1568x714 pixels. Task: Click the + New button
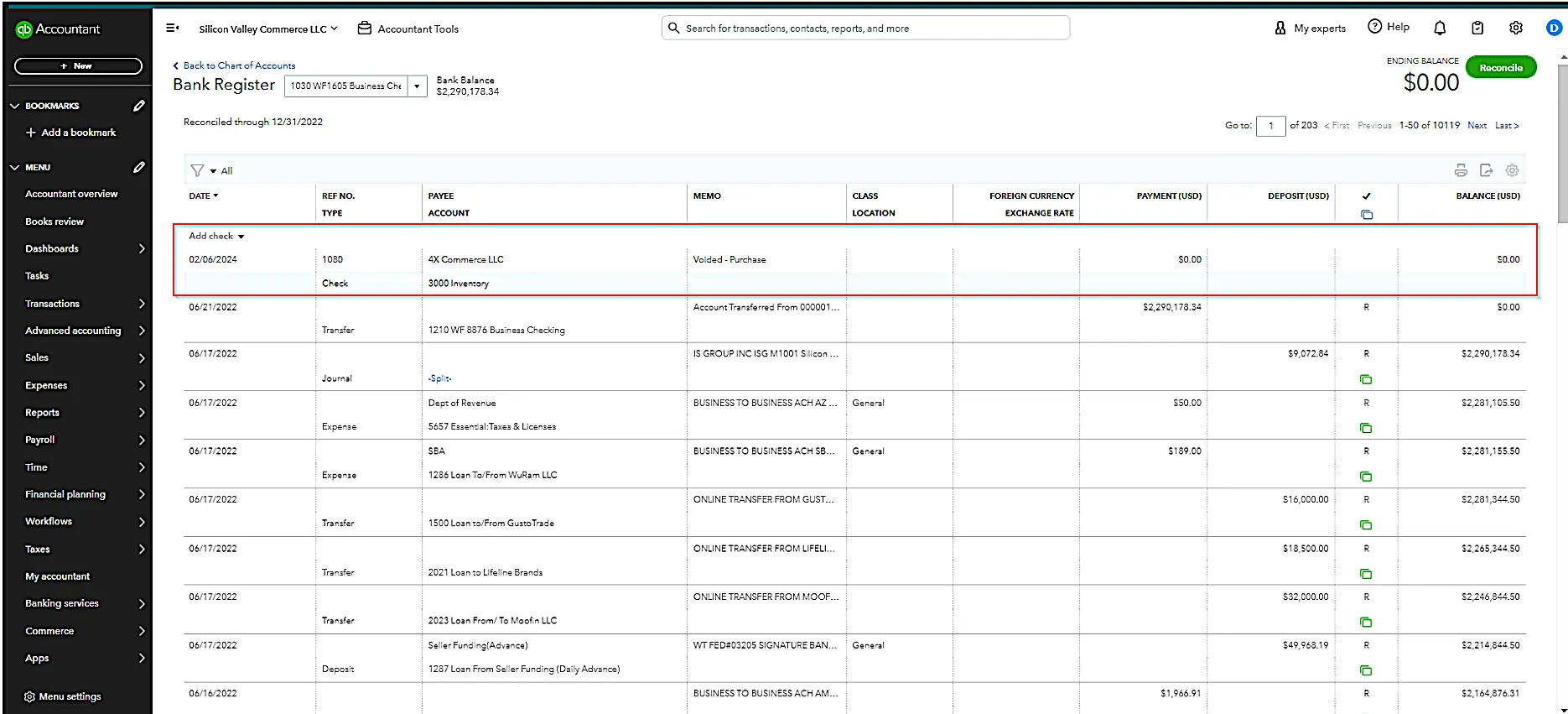point(78,66)
